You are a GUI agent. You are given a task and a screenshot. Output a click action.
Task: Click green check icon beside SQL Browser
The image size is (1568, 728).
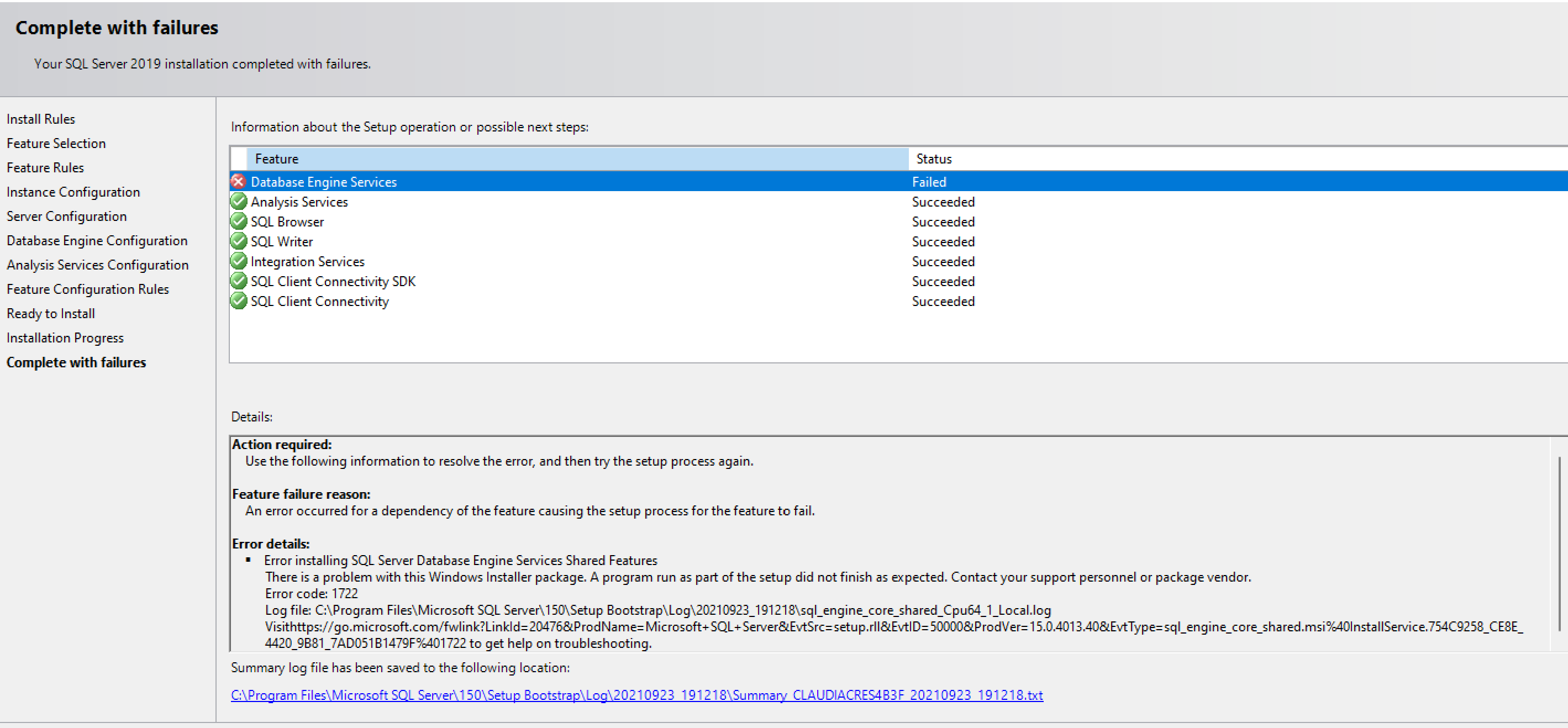pyautogui.click(x=238, y=221)
